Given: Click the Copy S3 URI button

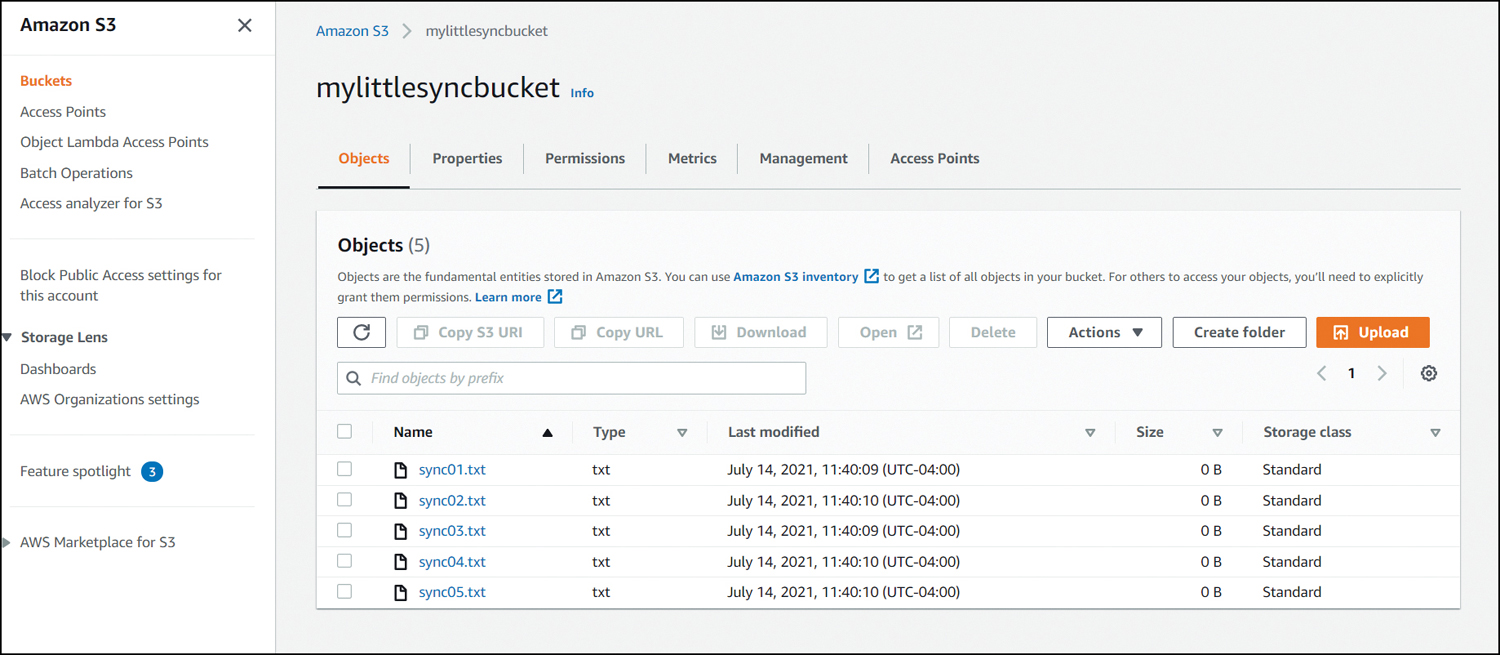Looking at the screenshot, I should coord(470,332).
